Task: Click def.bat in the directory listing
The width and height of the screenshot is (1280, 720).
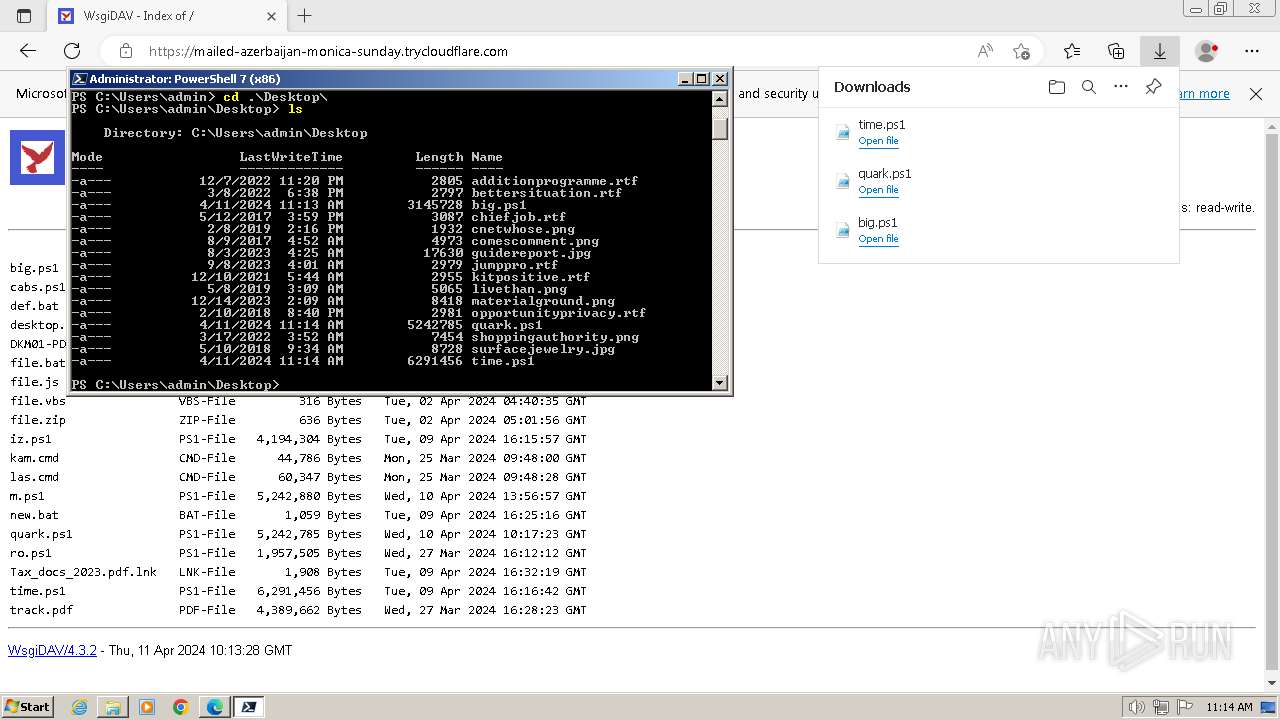Action: (34, 306)
